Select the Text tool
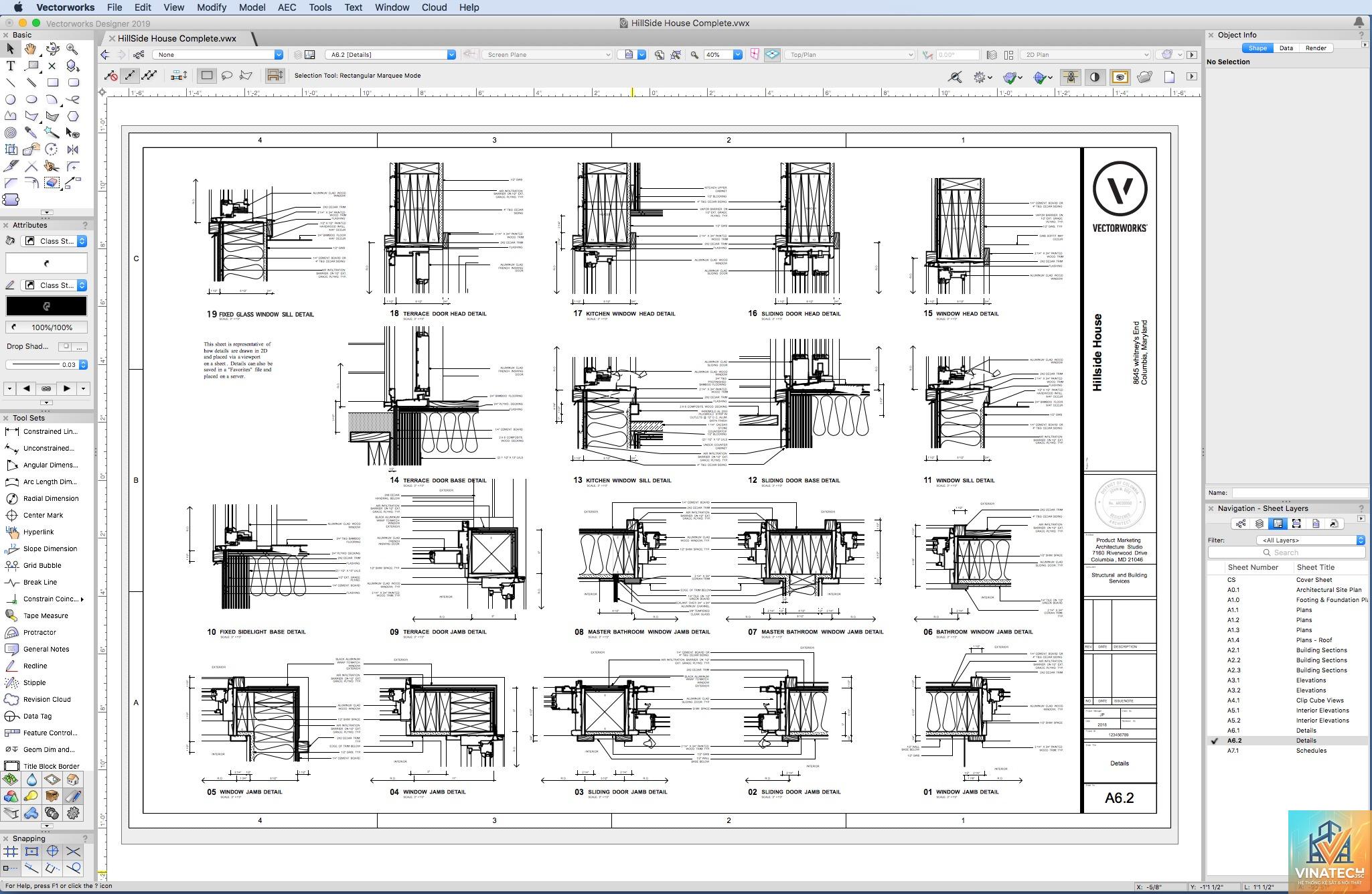1372x894 pixels. [x=11, y=66]
